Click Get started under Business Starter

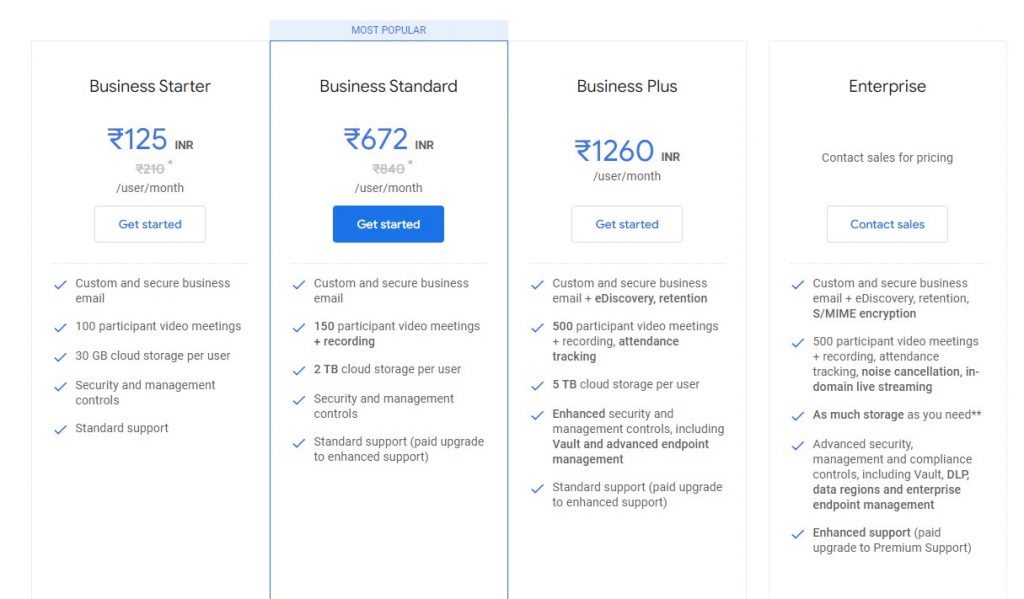tap(150, 224)
